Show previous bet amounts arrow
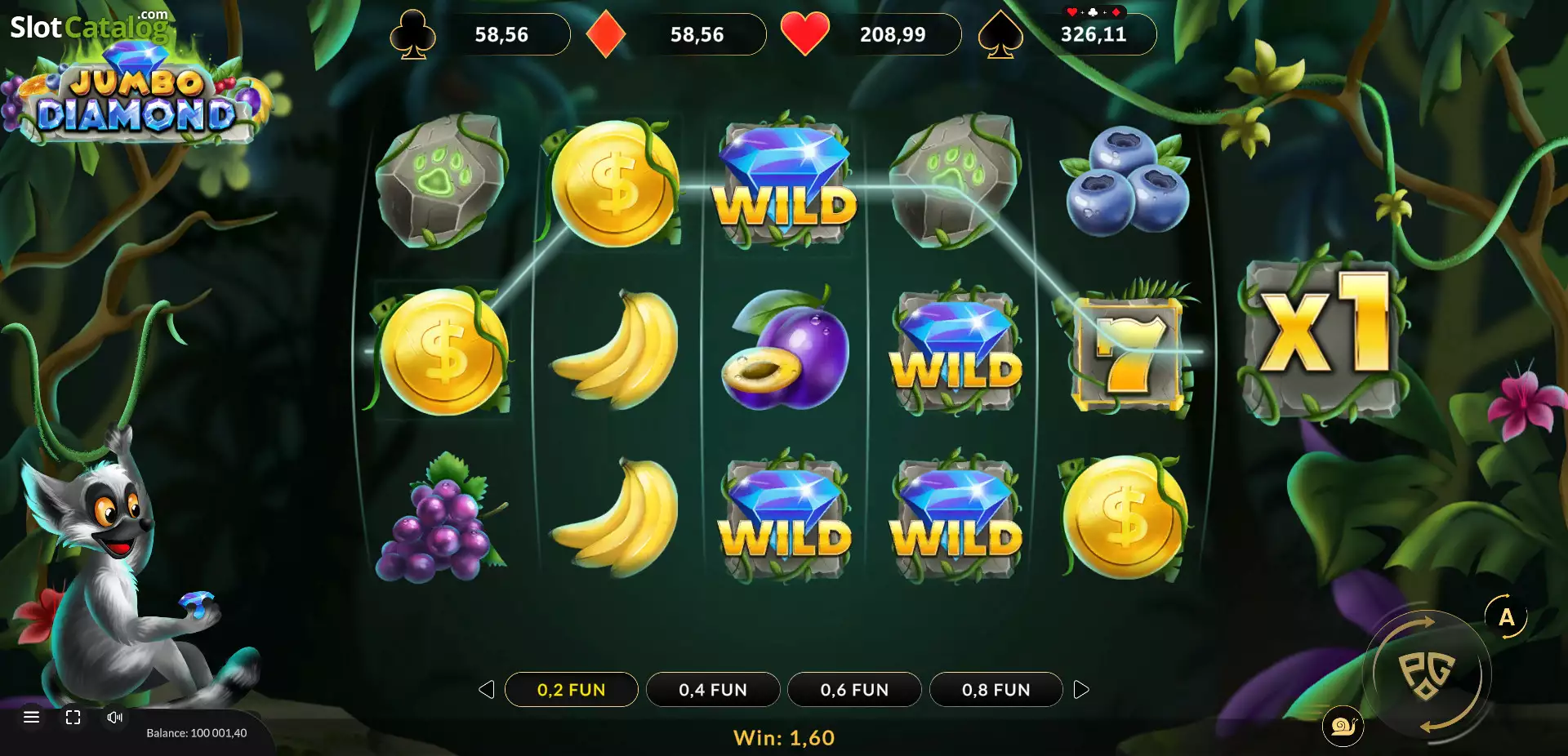This screenshot has height=756, width=1568. tap(487, 690)
